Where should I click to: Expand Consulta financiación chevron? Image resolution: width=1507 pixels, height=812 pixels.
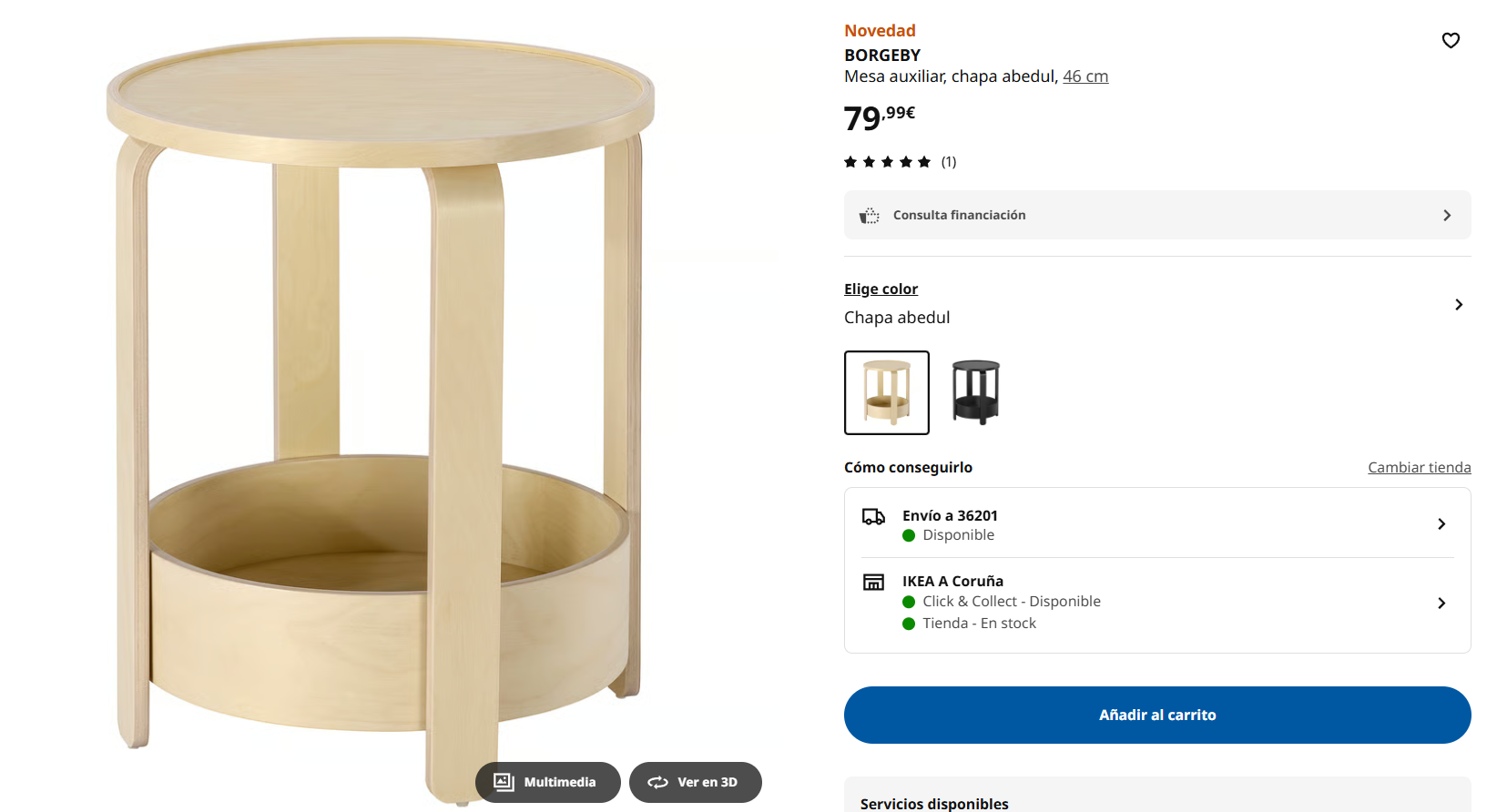(x=1447, y=216)
